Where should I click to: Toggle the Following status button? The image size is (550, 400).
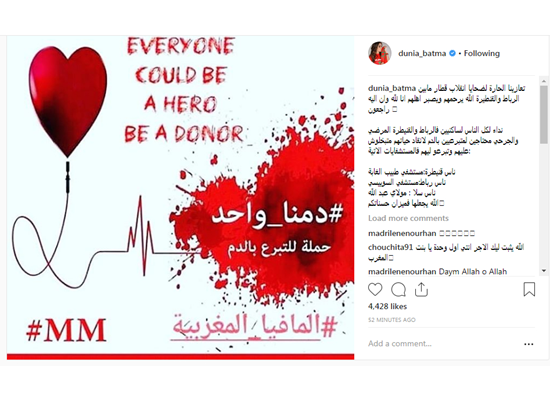[482, 53]
